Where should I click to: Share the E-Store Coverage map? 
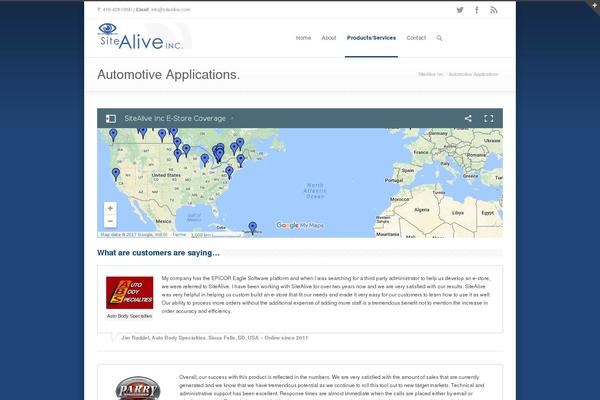coord(468,119)
